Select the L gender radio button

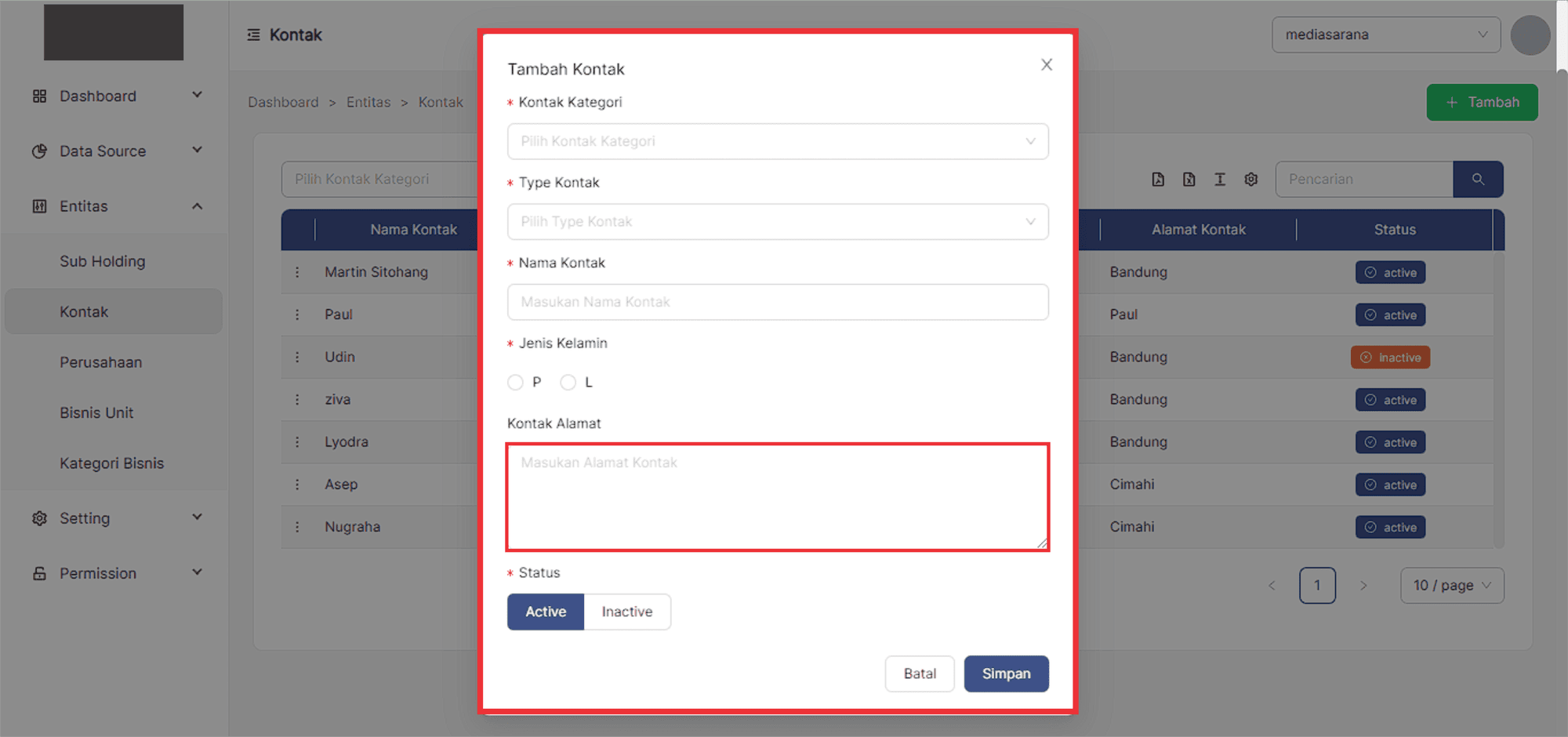pos(568,382)
